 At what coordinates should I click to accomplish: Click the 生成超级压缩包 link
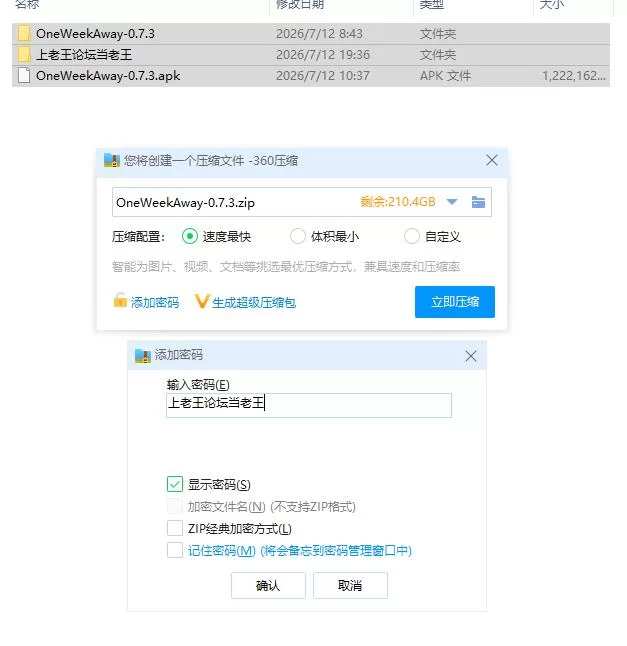(x=254, y=303)
